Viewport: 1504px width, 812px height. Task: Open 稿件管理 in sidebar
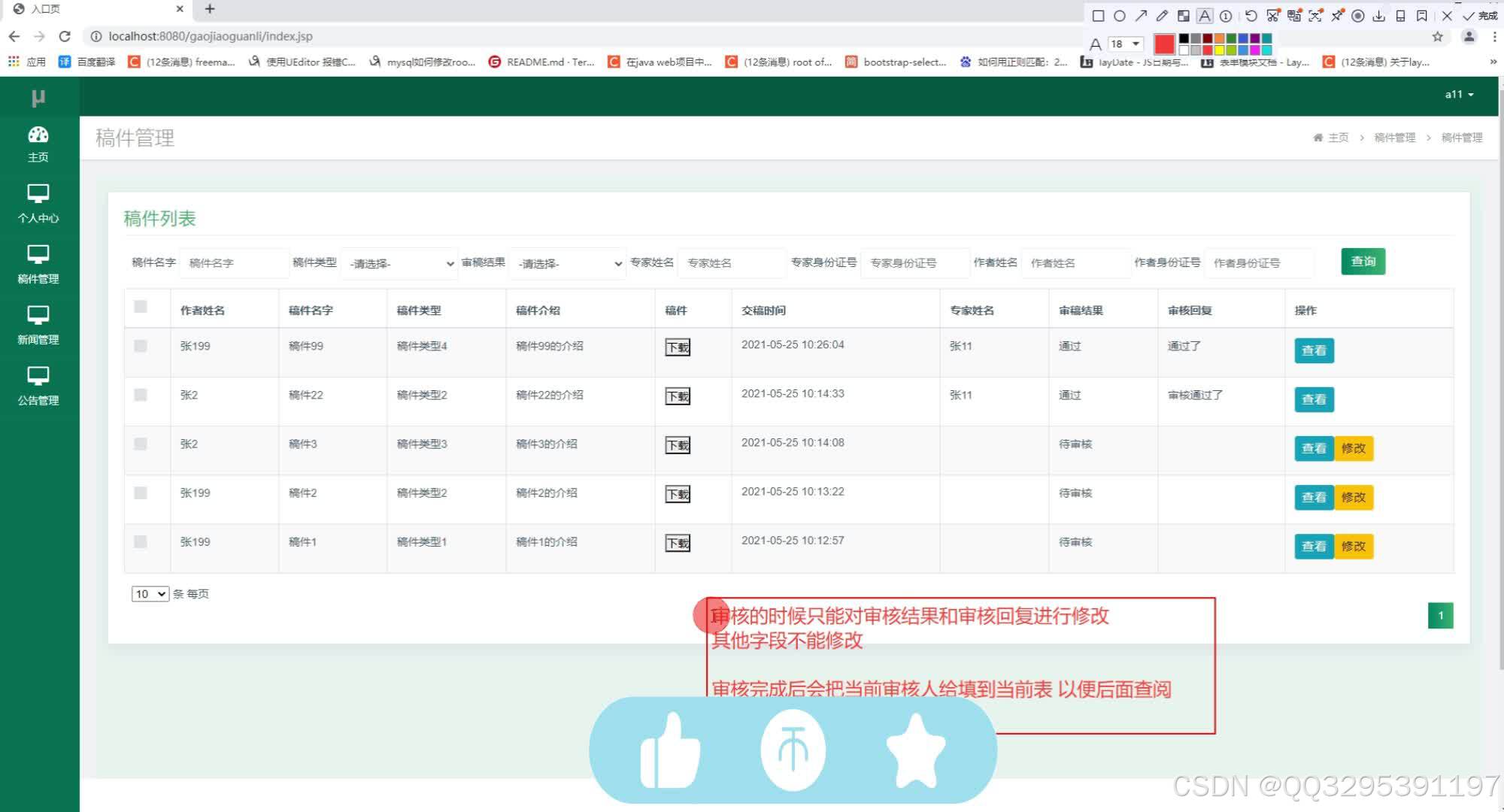38,265
